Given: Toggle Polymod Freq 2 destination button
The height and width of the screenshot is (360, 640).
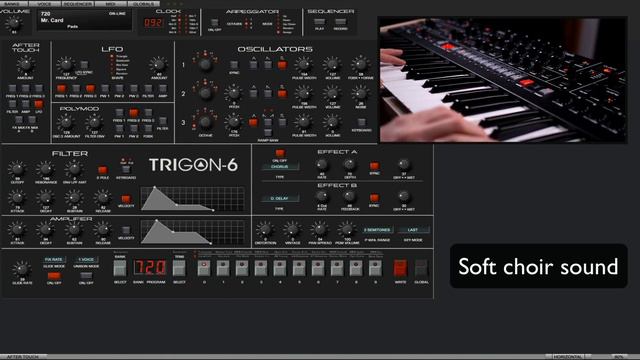Looking at the screenshot, I should [x=133, y=113].
